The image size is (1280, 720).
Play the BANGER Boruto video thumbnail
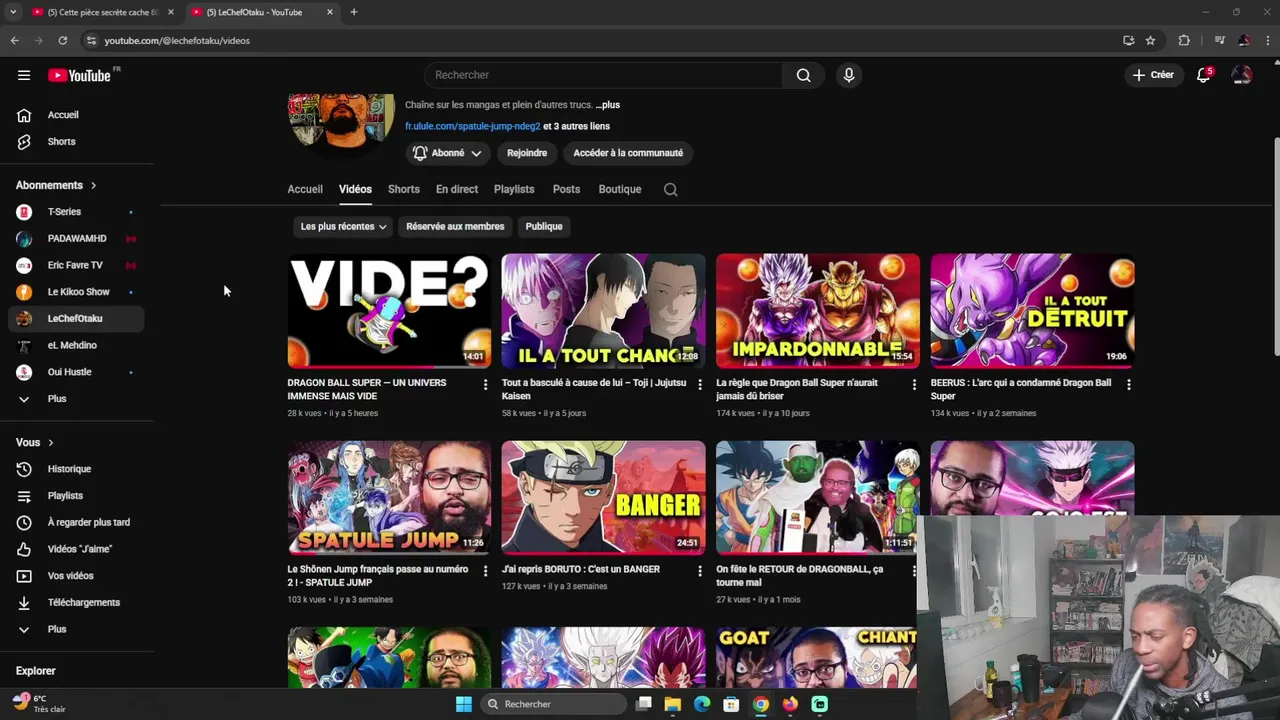pyautogui.click(x=603, y=497)
